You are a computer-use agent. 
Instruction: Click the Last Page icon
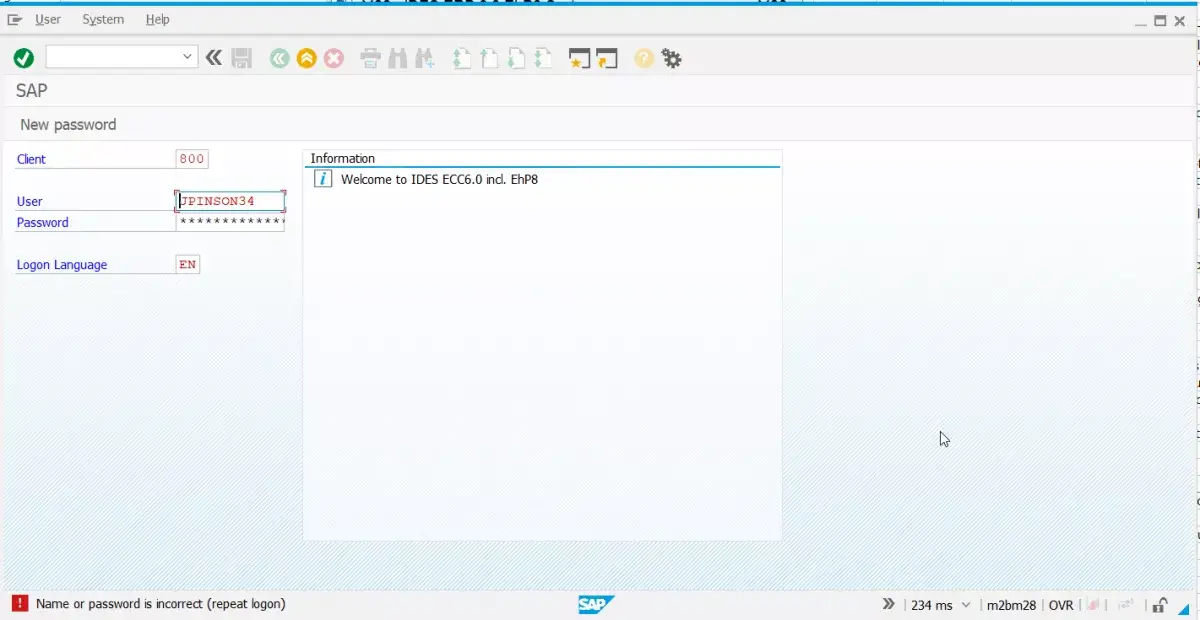click(543, 58)
